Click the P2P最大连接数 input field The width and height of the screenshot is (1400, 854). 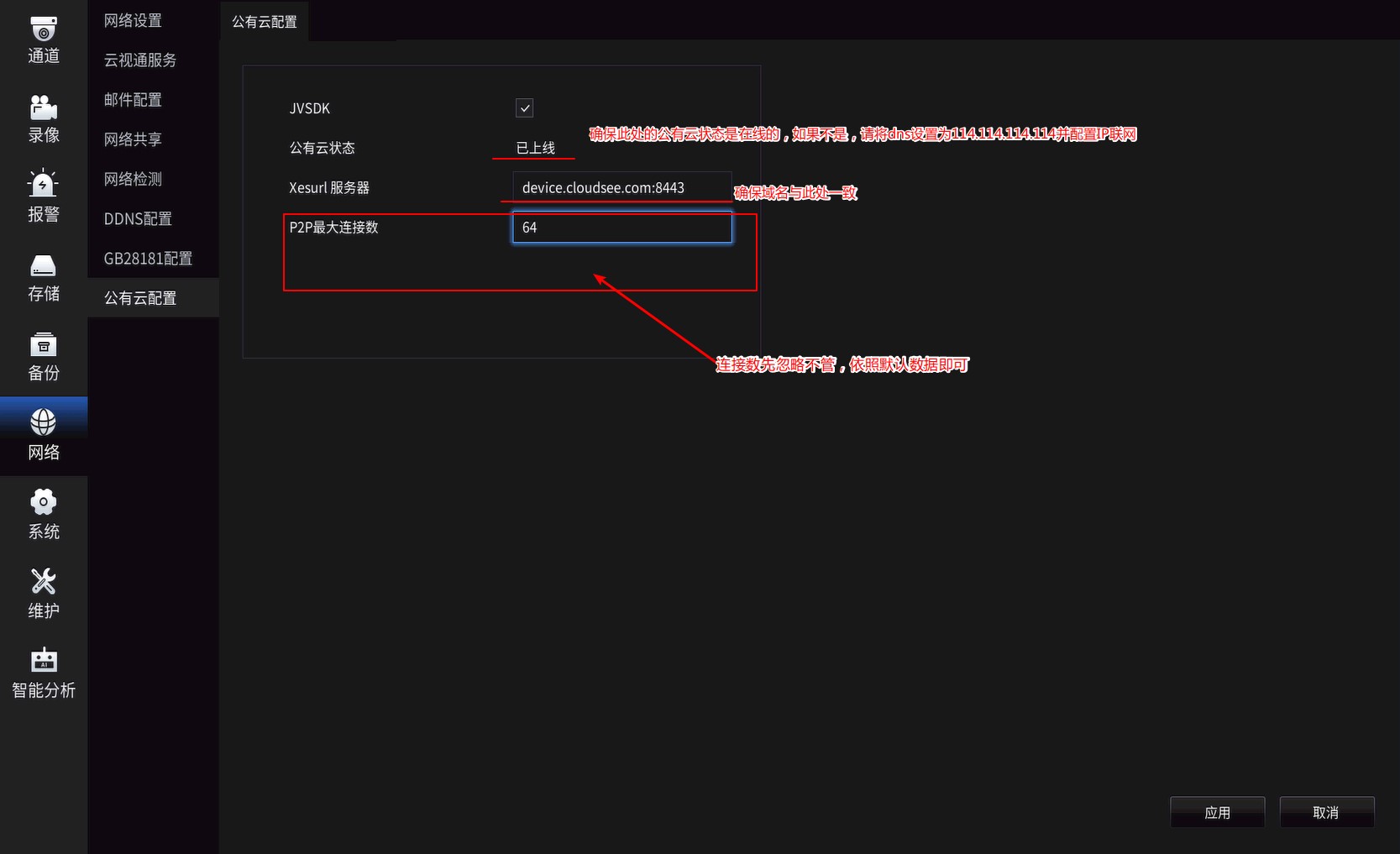(622, 228)
